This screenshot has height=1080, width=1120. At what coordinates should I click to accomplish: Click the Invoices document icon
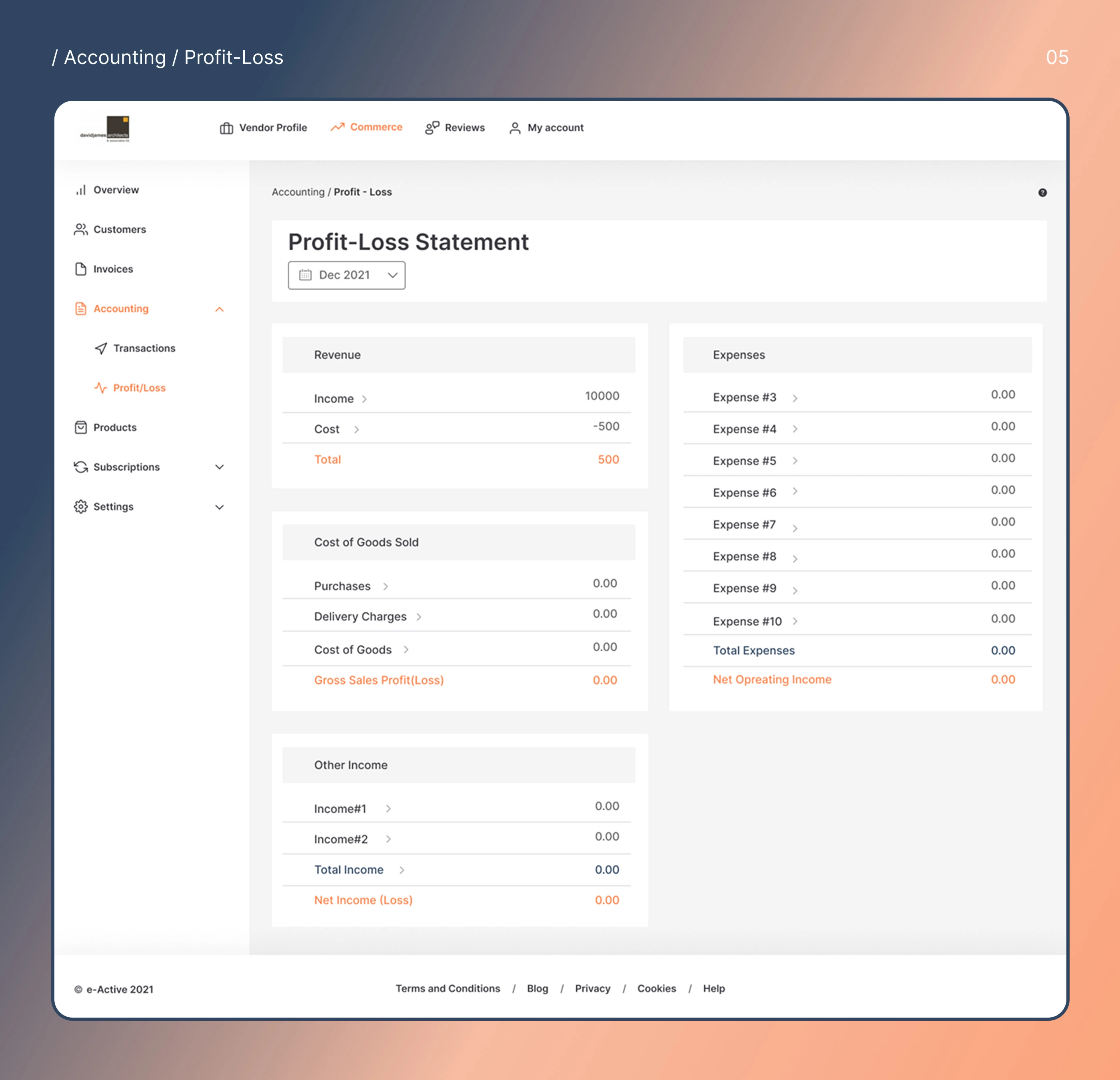click(x=80, y=269)
